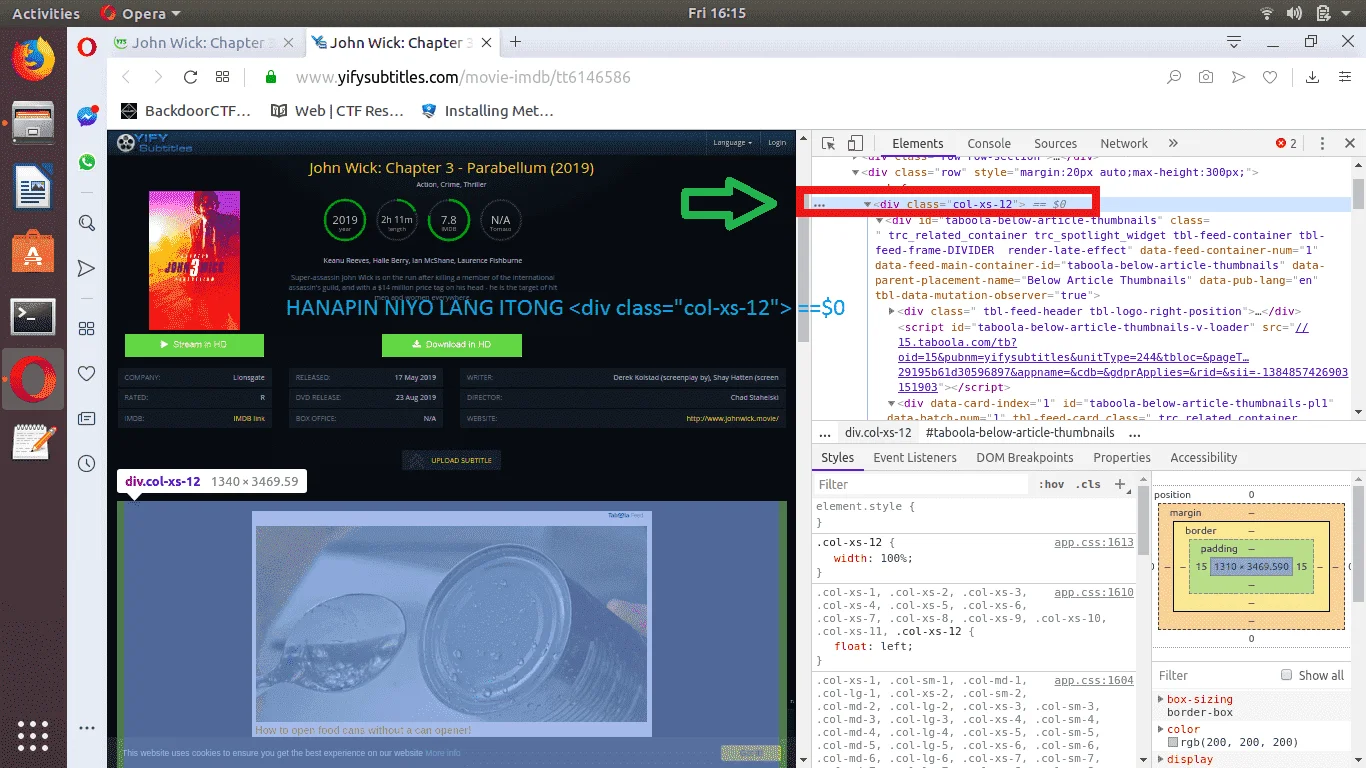Screen dimensions: 1366x768
Task: Open the Accessibility pane
Action: tap(1203, 457)
